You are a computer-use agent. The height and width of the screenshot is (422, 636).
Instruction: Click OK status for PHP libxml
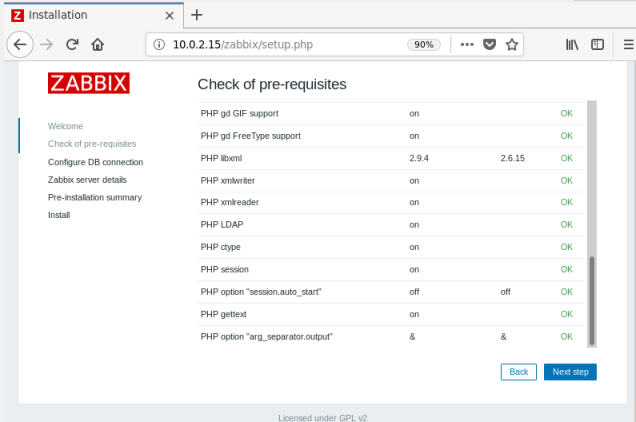point(566,158)
